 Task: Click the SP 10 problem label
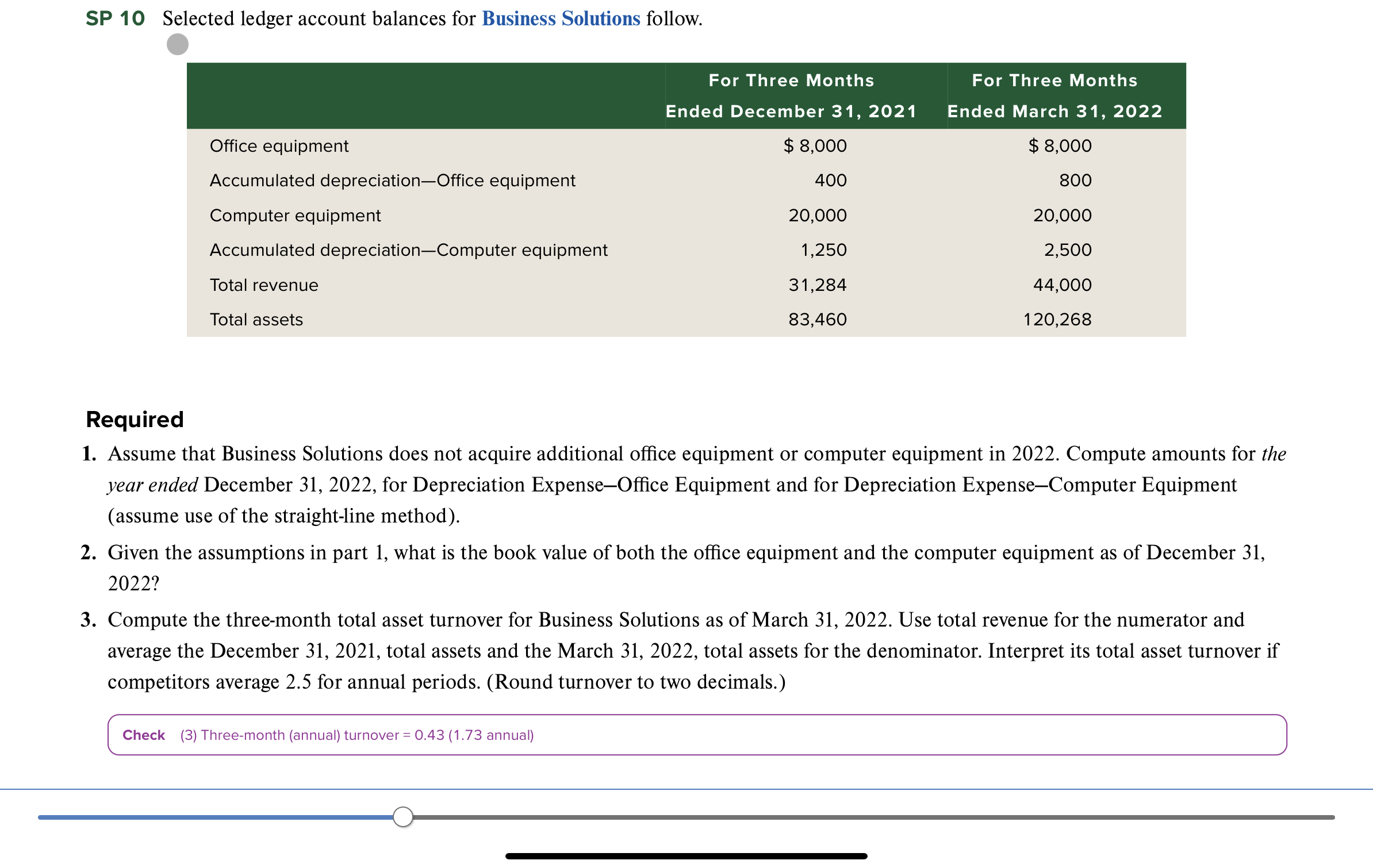point(115,18)
